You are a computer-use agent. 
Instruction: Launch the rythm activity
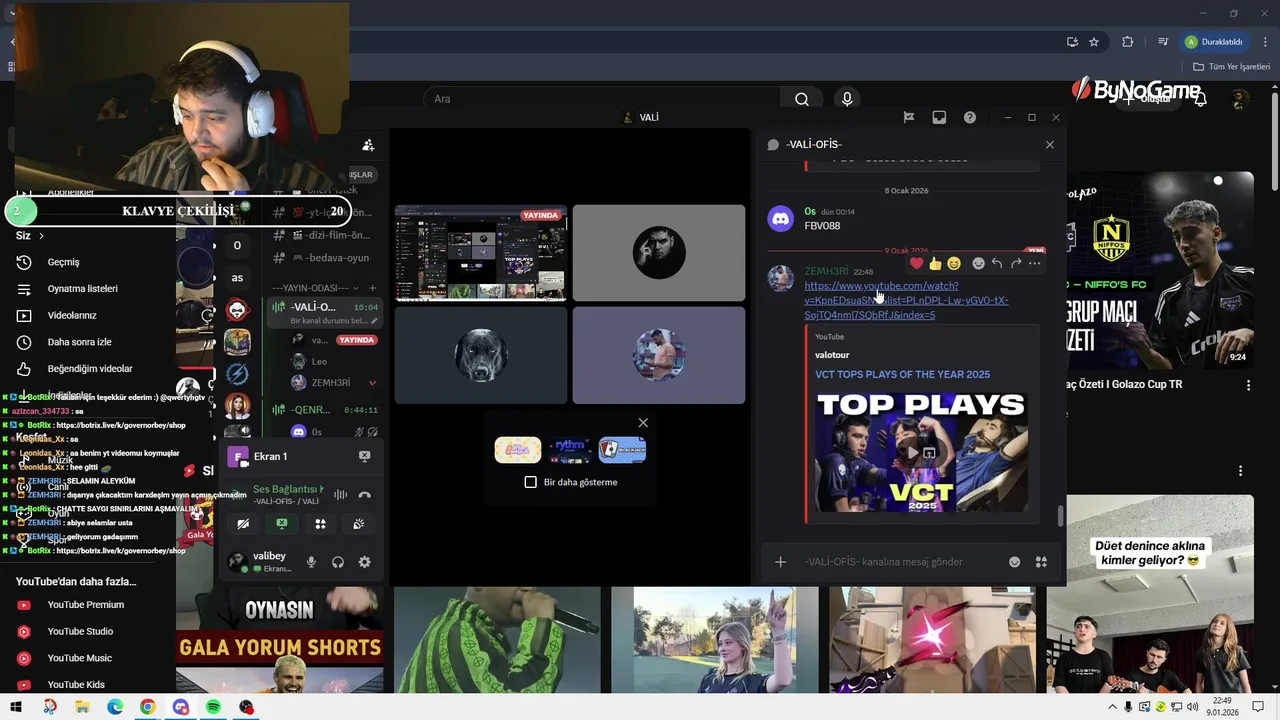click(x=570, y=450)
